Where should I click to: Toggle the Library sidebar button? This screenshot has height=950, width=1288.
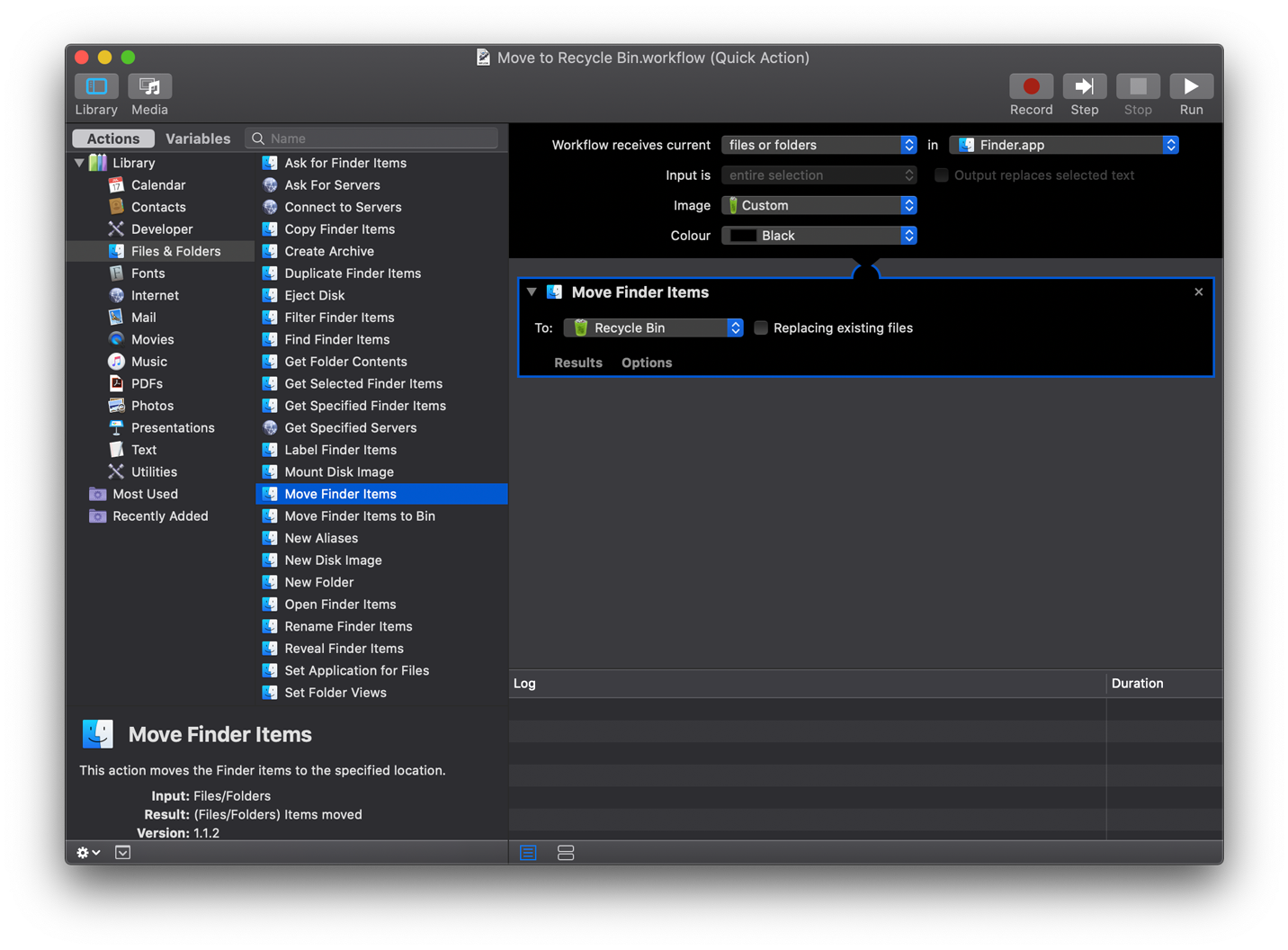pos(96,86)
